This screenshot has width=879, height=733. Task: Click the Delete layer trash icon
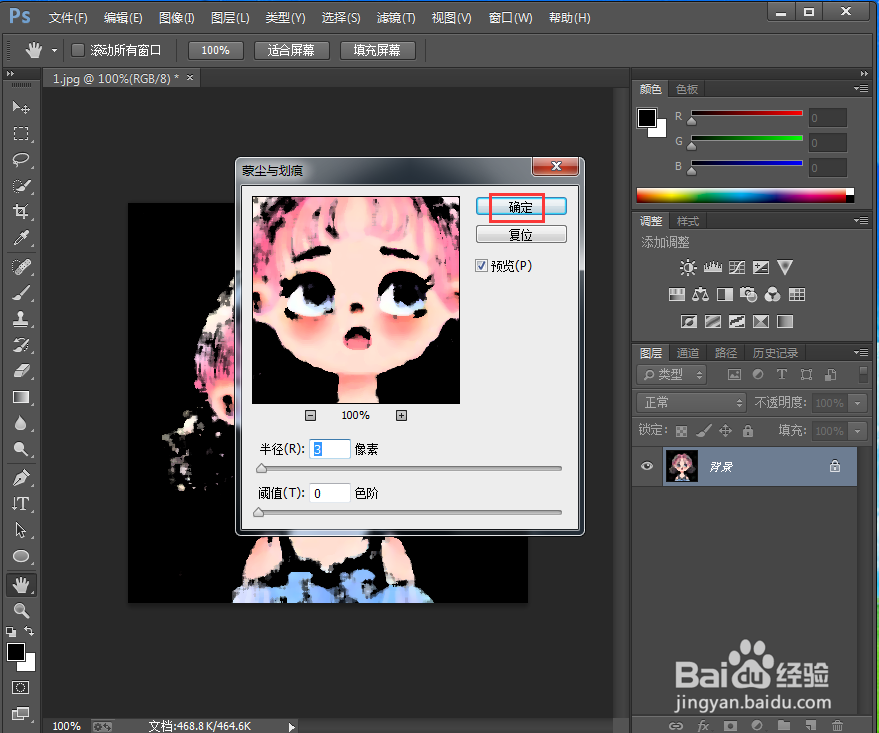click(x=837, y=726)
